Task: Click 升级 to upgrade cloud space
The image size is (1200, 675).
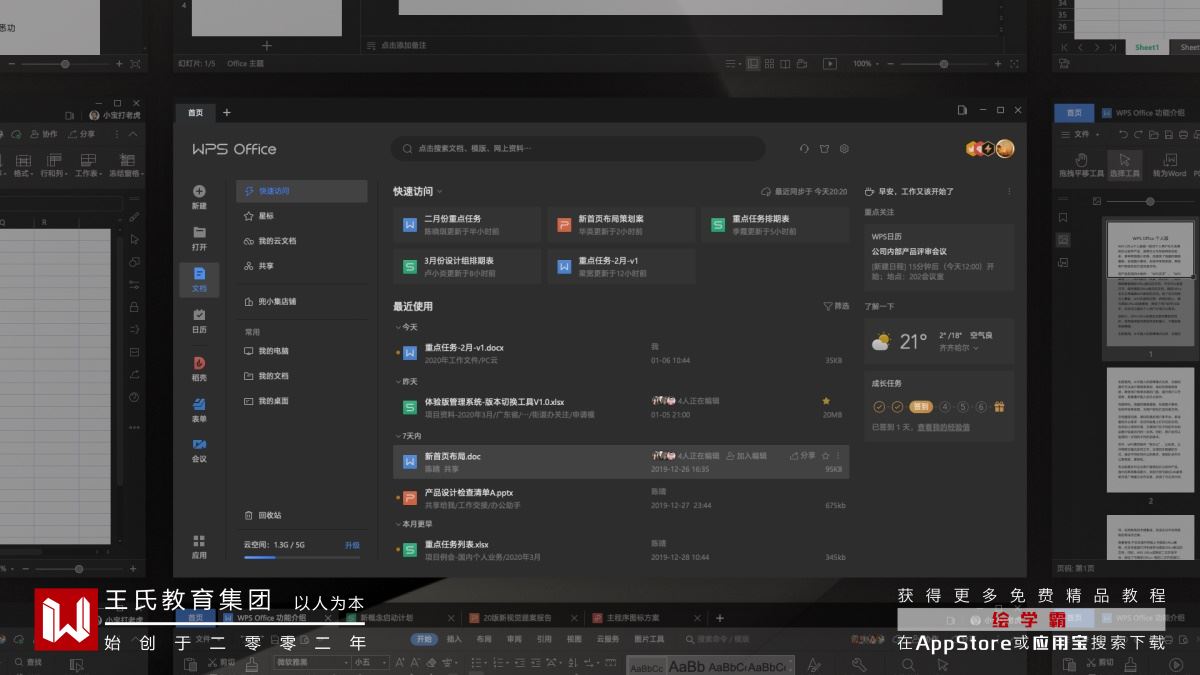Action: click(352, 545)
